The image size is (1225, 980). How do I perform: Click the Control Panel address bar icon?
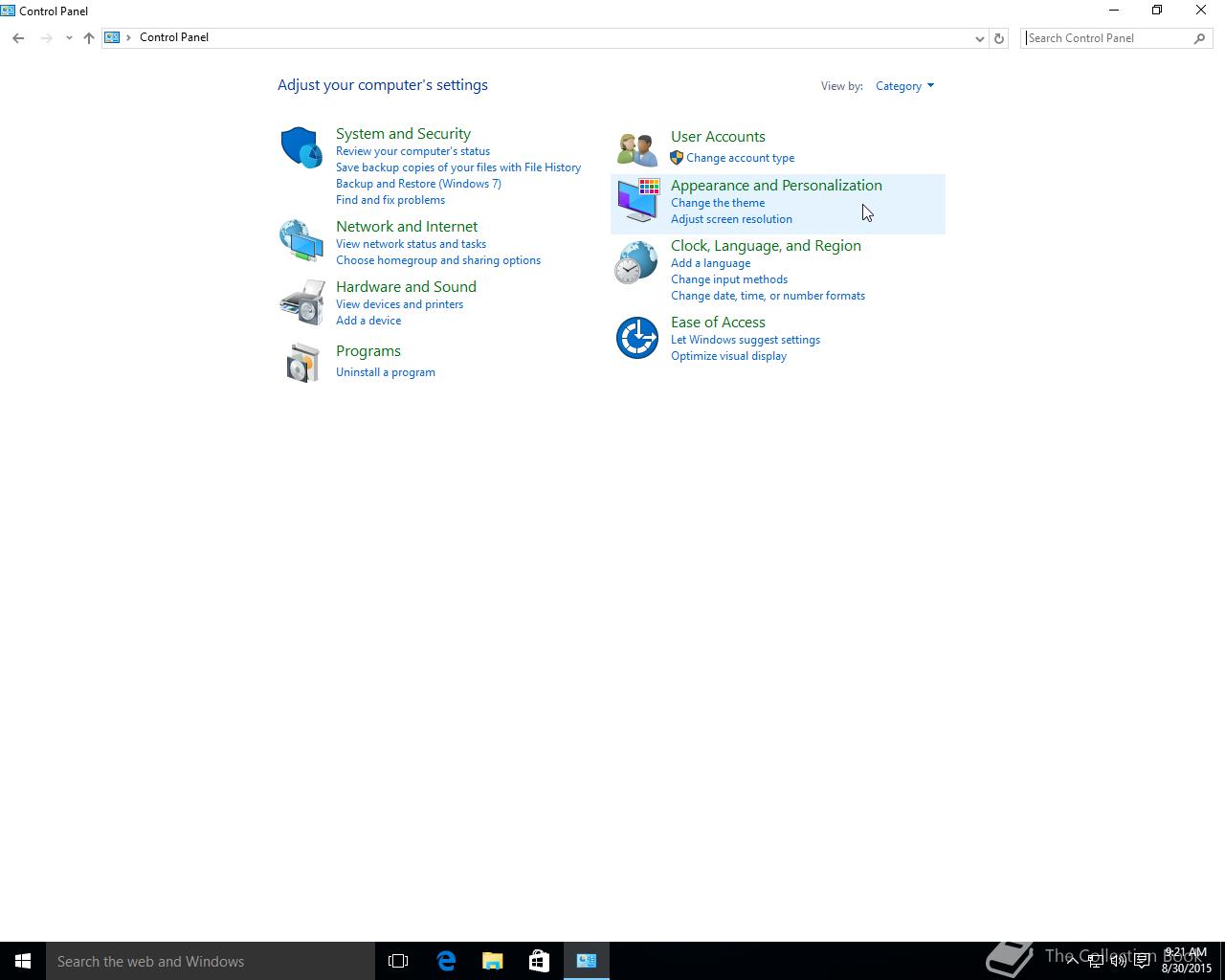pyautogui.click(x=112, y=37)
